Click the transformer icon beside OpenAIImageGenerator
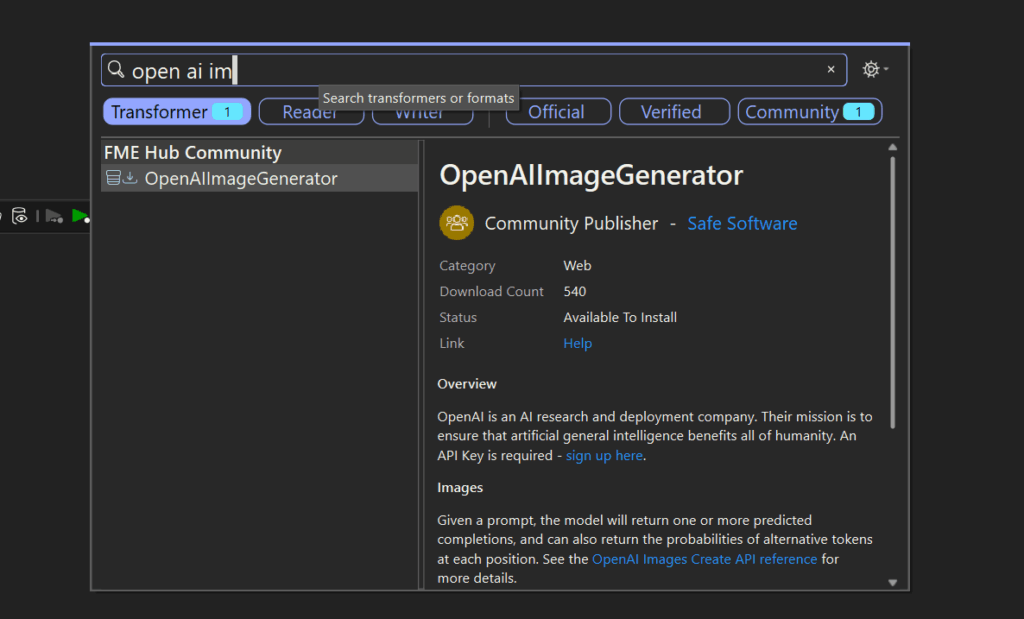 click(113, 179)
